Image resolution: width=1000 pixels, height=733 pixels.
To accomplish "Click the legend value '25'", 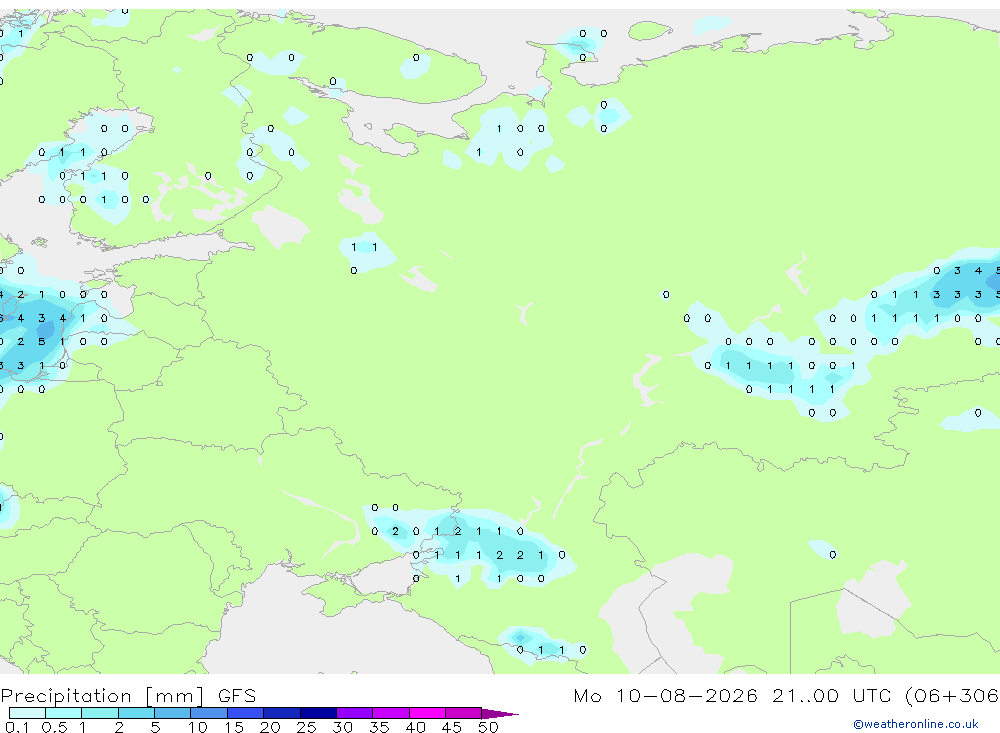I will (306, 727).
